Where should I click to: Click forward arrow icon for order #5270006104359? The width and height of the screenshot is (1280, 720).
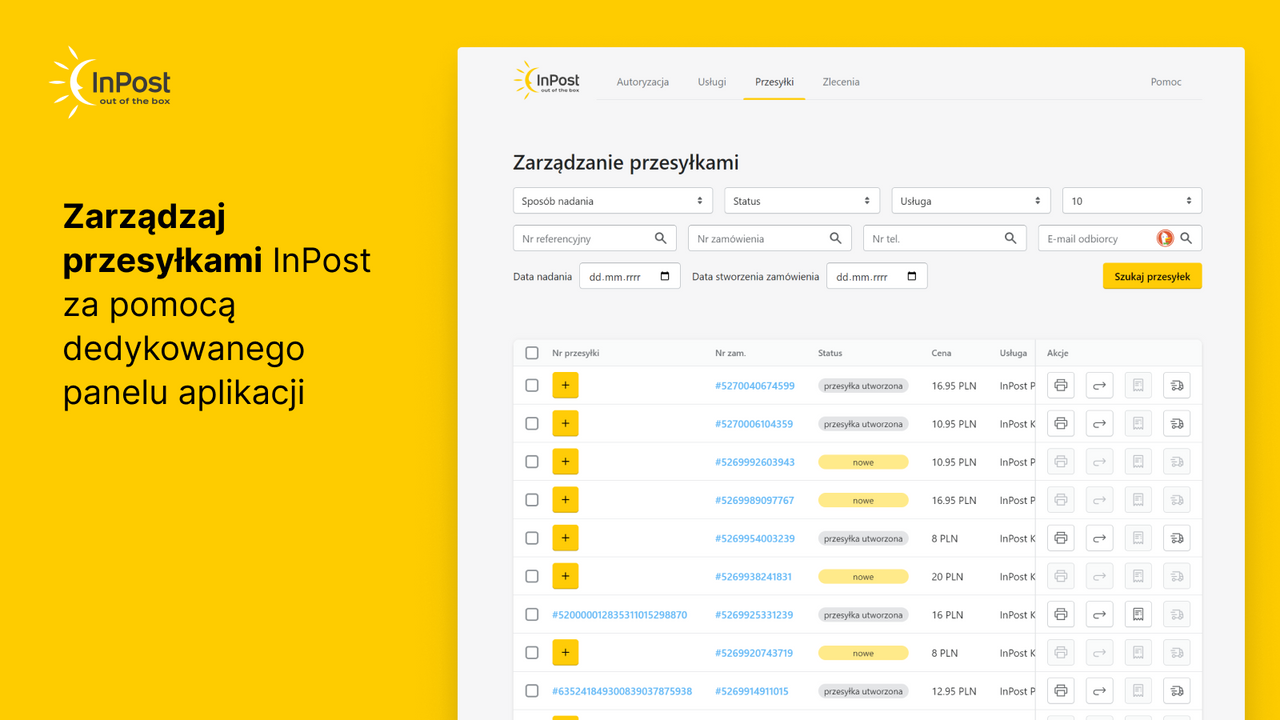(x=1100, y=423)
